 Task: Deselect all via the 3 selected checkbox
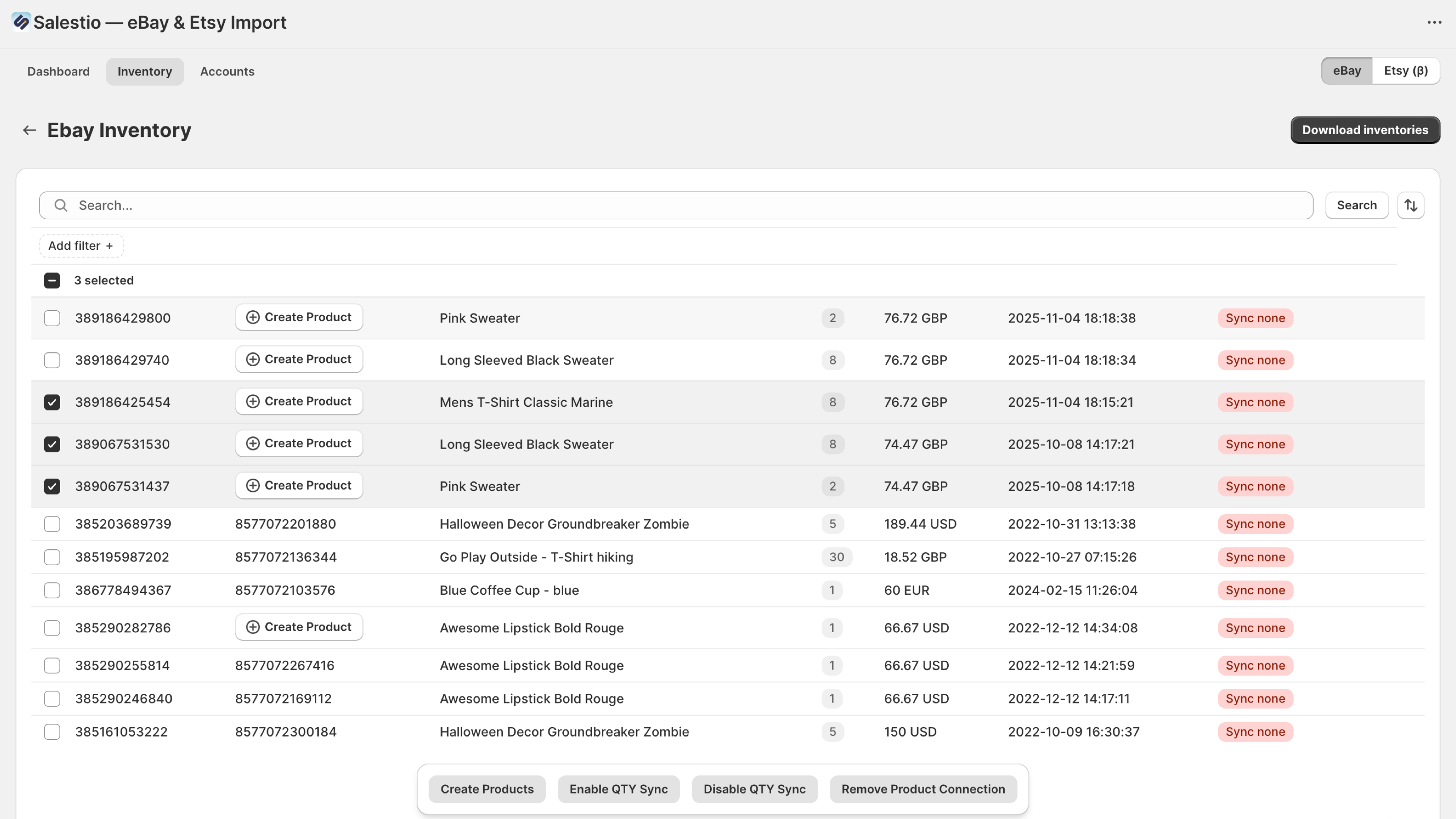pyautogui.click(x=52, y=281)
